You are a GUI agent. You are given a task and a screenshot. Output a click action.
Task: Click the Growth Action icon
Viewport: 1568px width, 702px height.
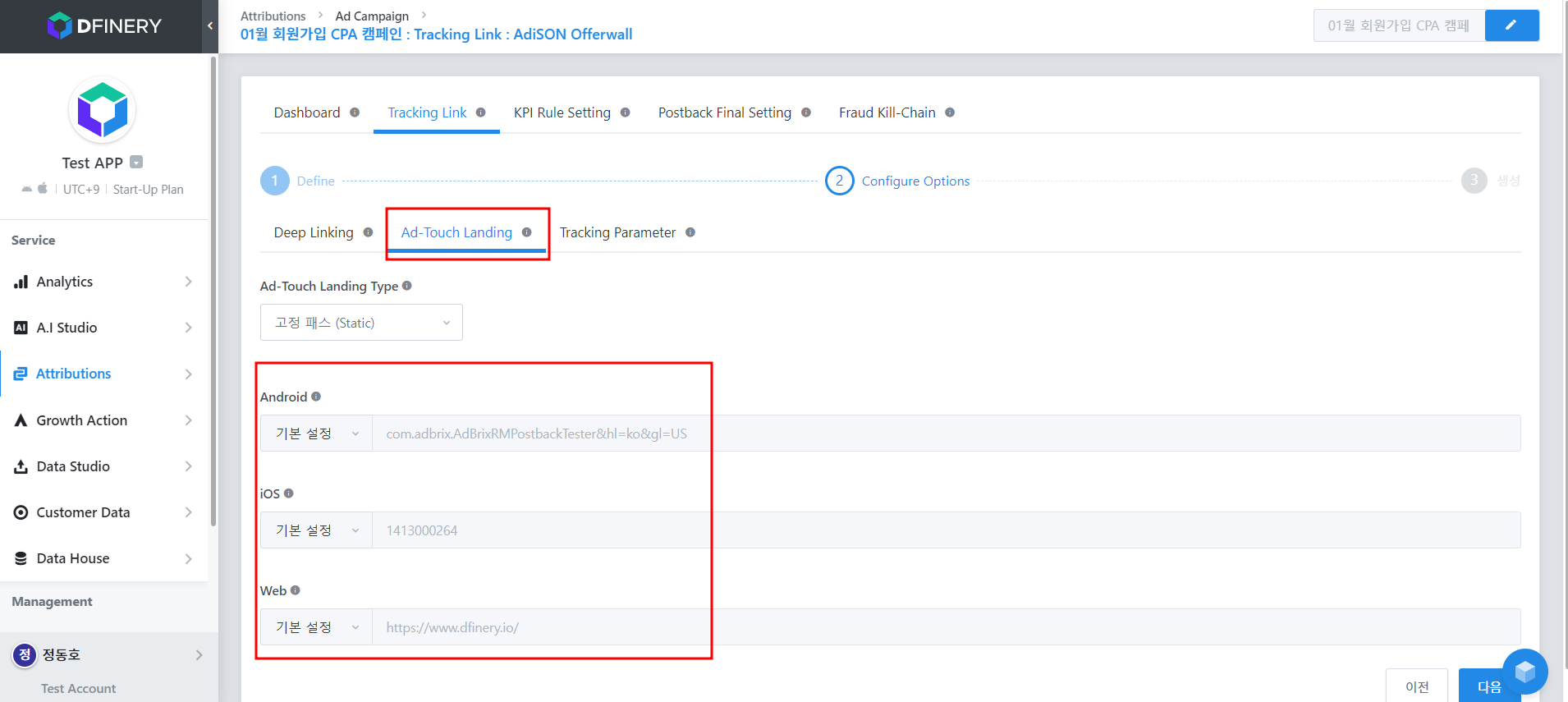pyautogui.click(x=21, y=420)
